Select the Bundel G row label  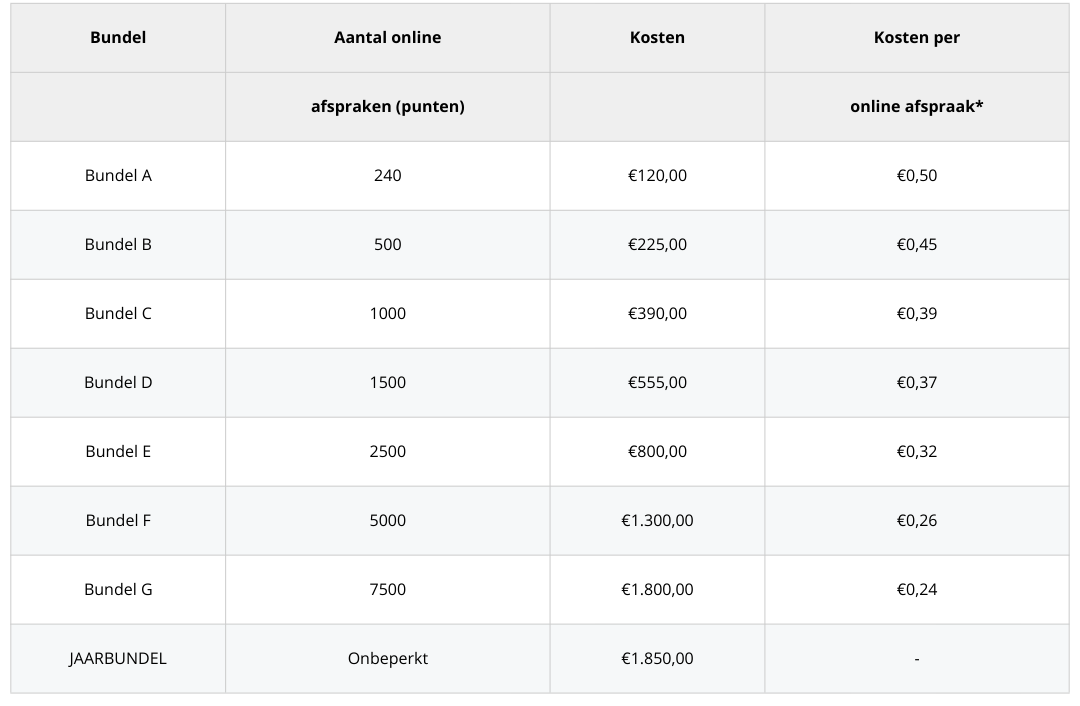[118, 590]
